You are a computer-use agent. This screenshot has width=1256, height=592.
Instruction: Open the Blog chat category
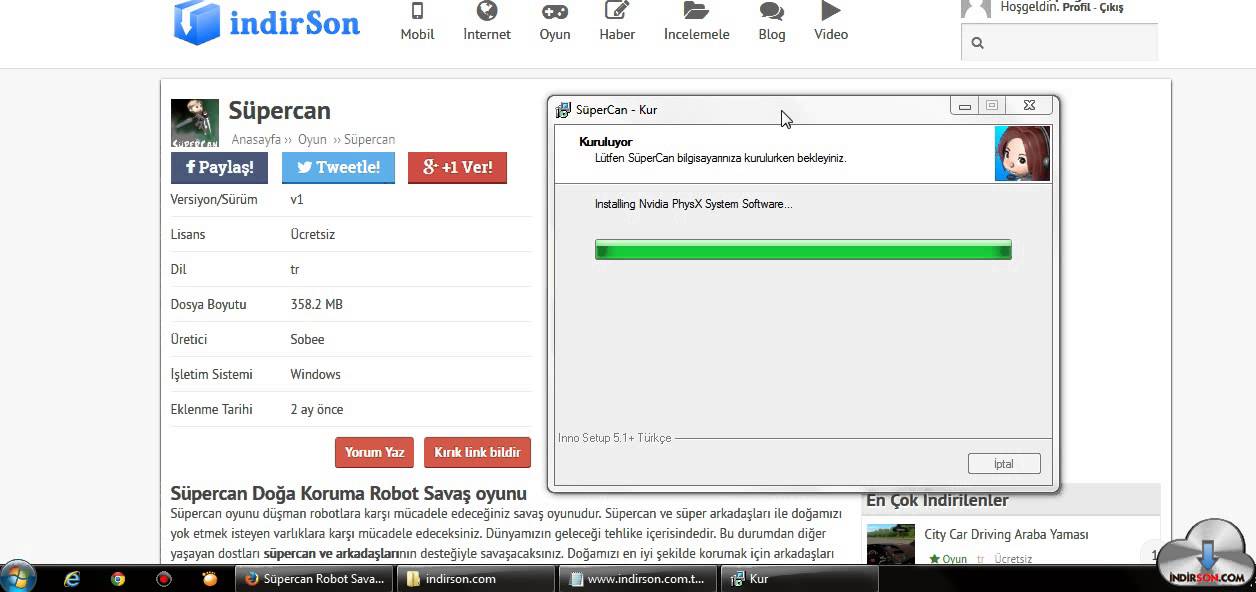coord(772,22)
